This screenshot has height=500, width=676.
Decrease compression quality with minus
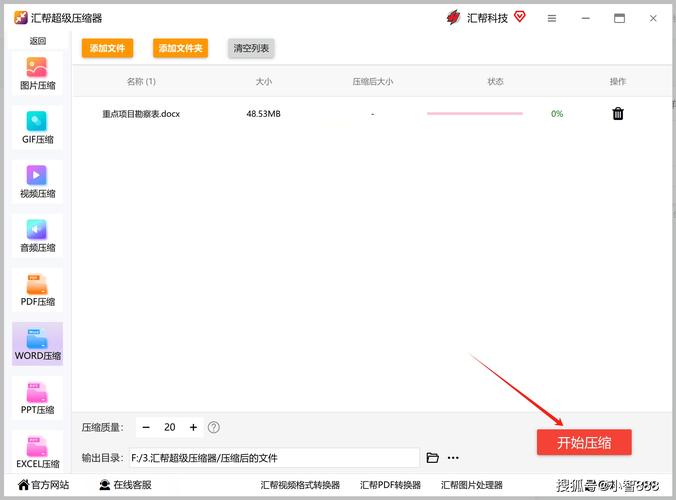tap(146, 427)
